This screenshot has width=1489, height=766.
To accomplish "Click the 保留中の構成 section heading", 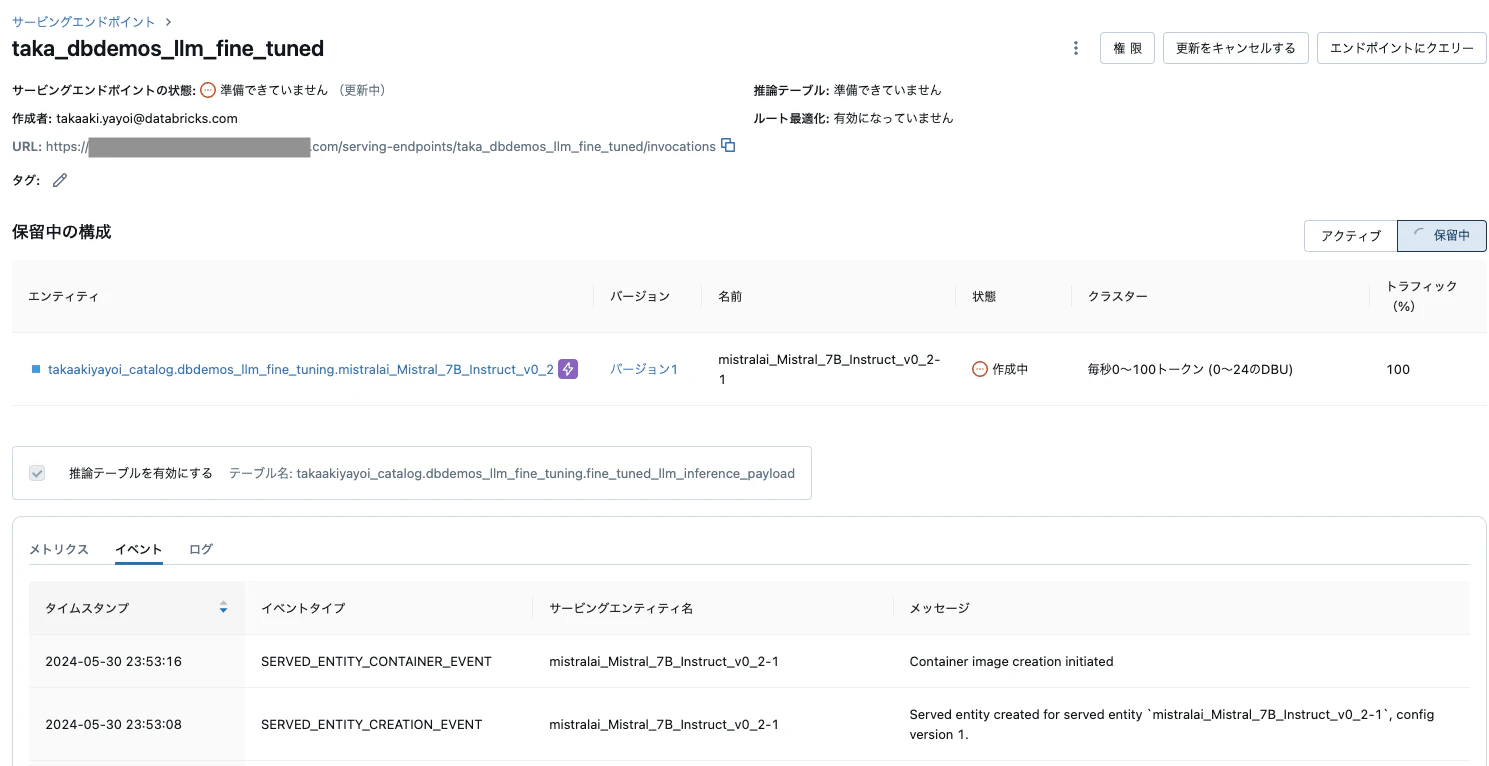I will click(61, 232).
